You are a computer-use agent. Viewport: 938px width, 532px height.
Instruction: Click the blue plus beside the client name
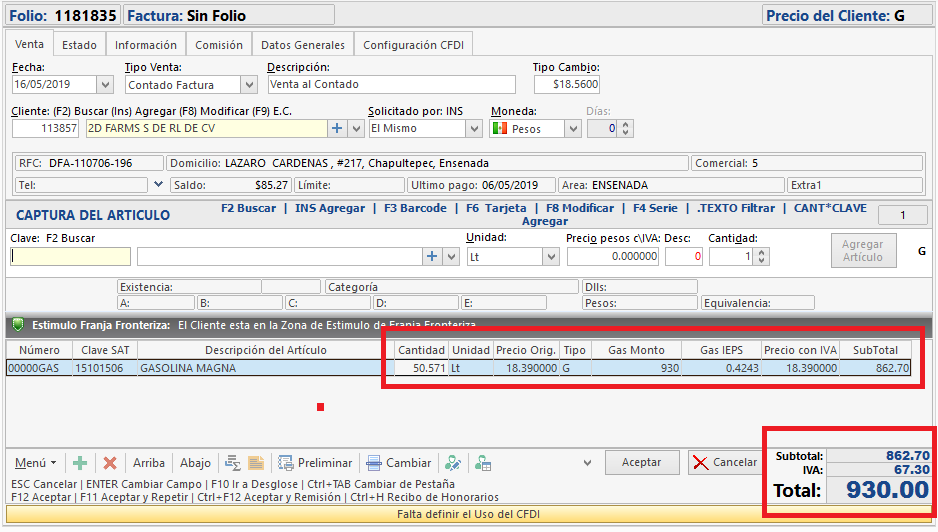337,128
